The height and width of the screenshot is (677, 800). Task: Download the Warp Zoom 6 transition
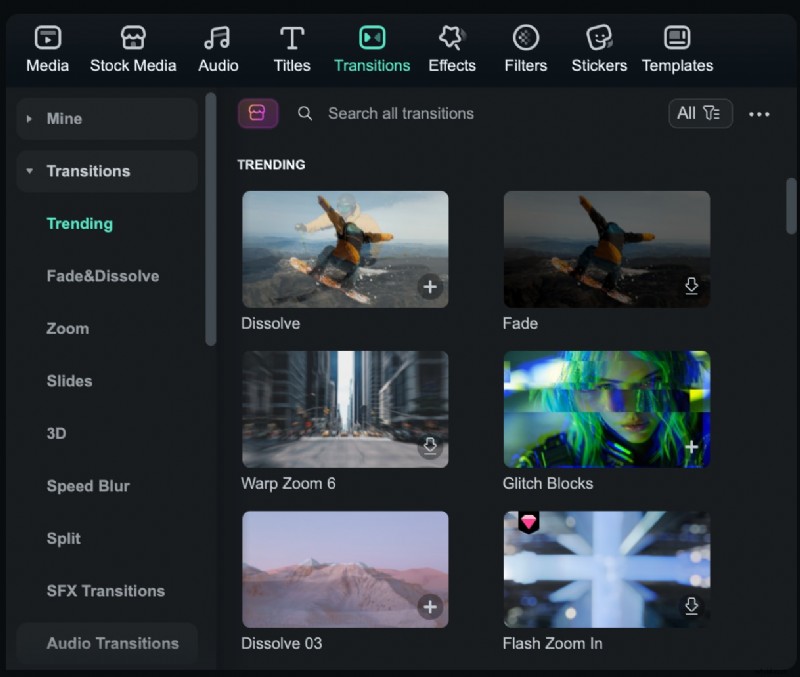click(430, 447)
